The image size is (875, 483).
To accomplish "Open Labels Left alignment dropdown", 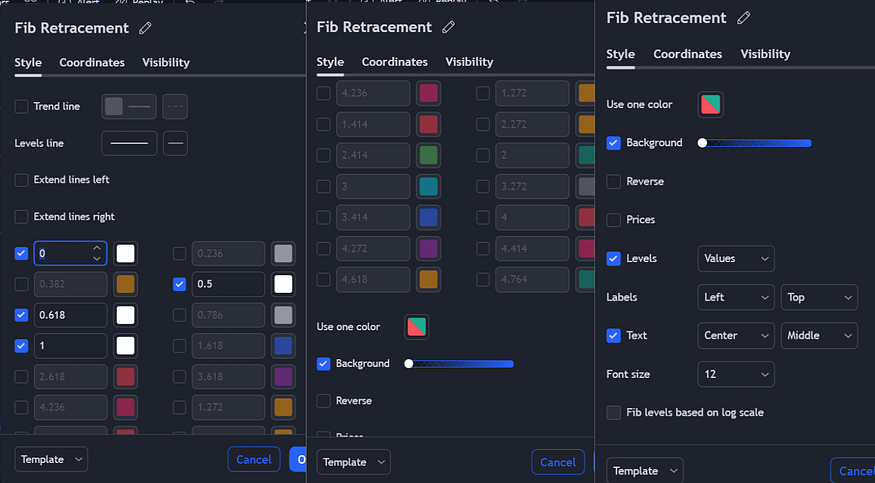I will pyautogui.click(x=735, y=297).
